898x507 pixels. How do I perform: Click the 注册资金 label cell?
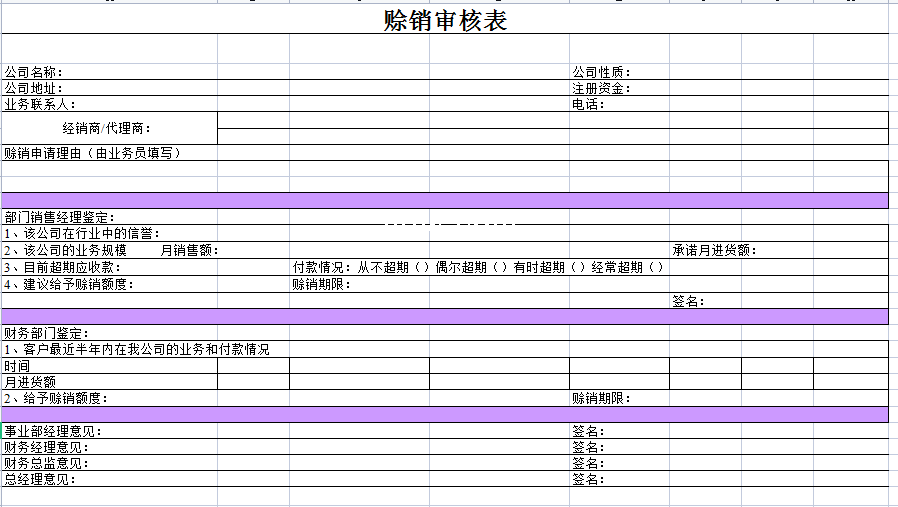coord(601,88)
